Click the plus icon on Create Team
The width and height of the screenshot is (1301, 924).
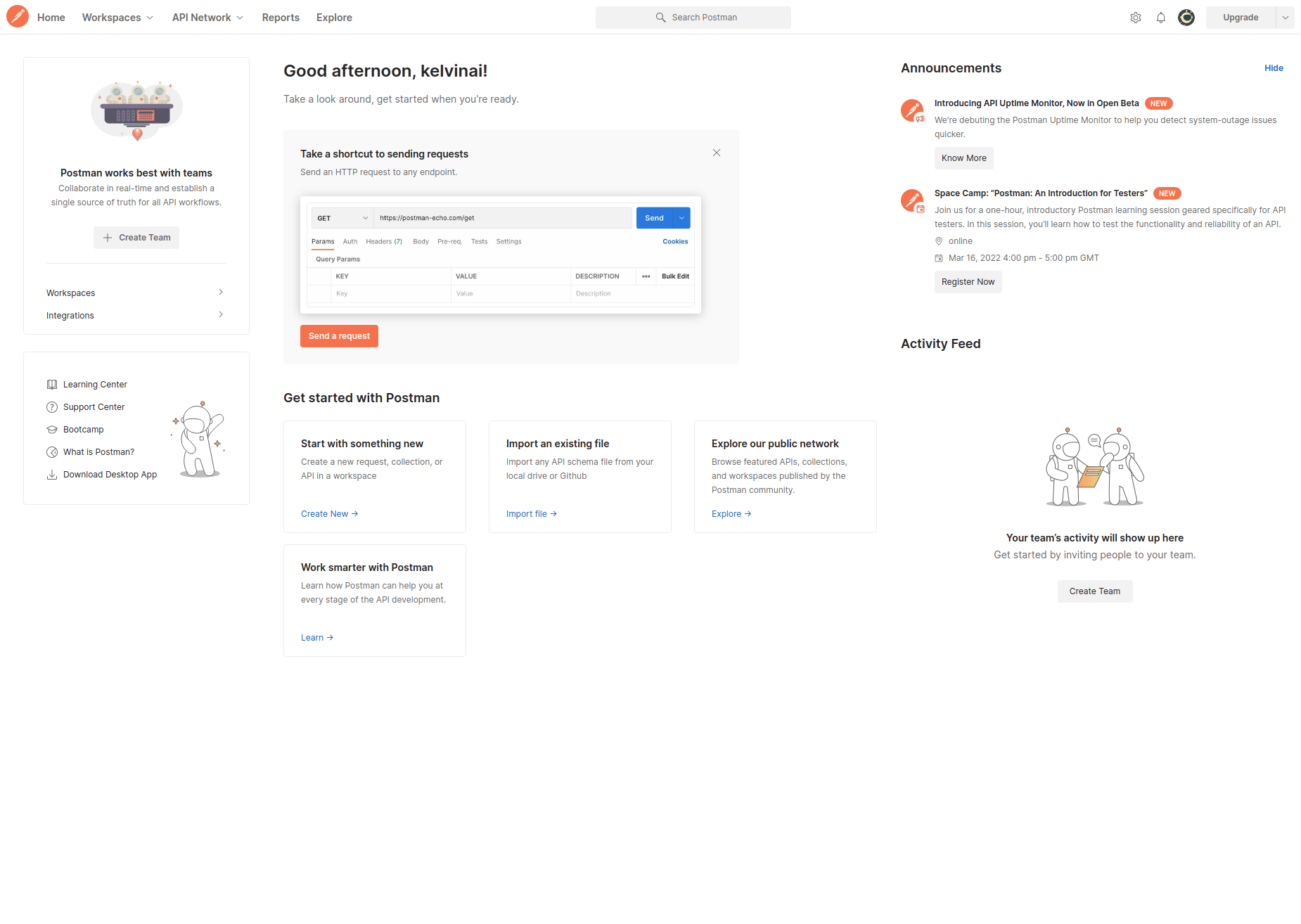108,238
